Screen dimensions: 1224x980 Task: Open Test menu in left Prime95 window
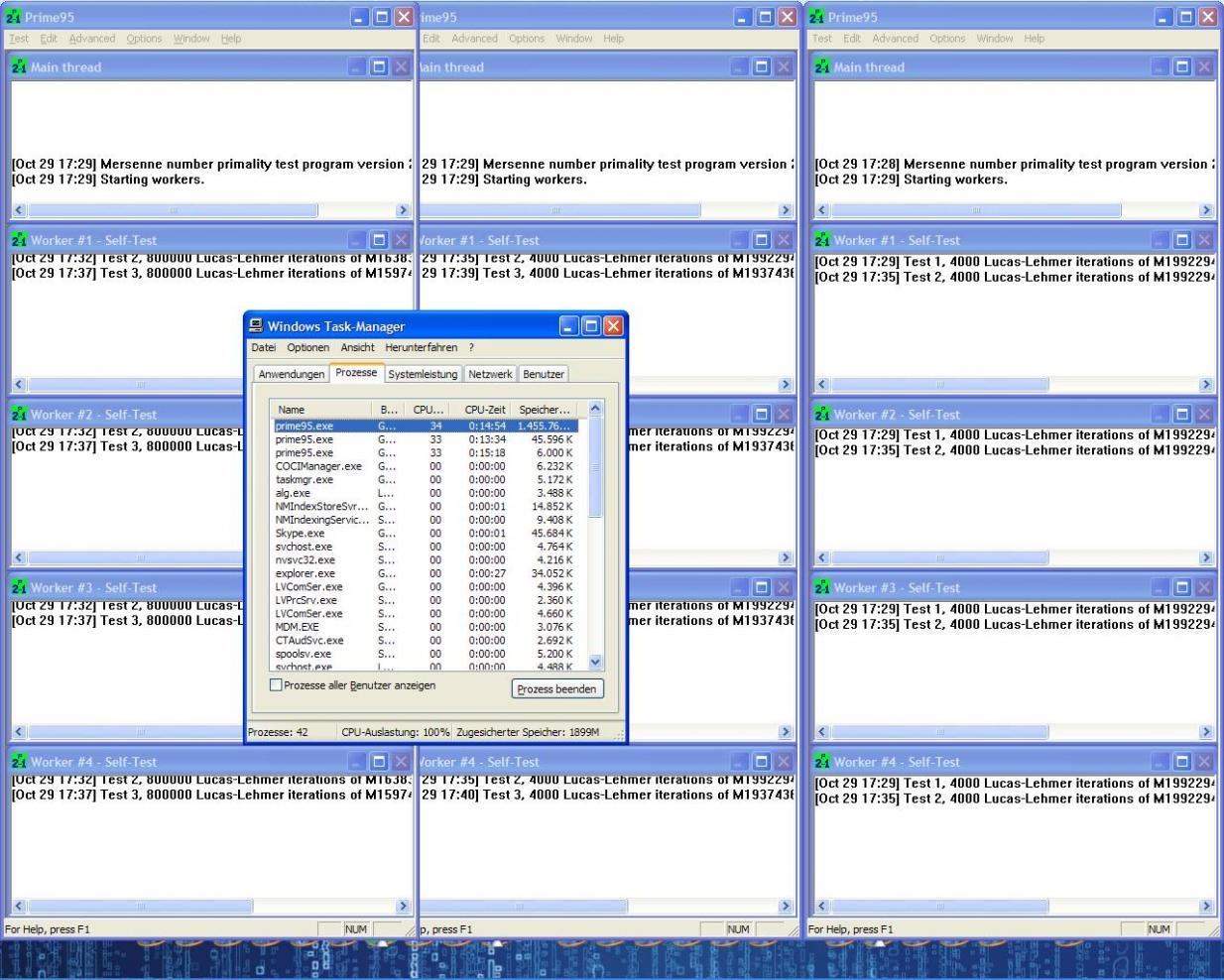tap(19, 39)
